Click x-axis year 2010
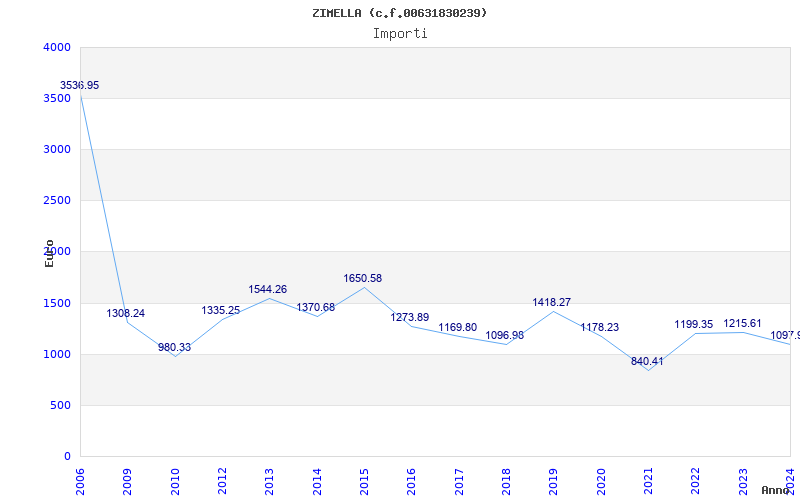The width and height of the screenshot is (800, 500). [175, 482]
